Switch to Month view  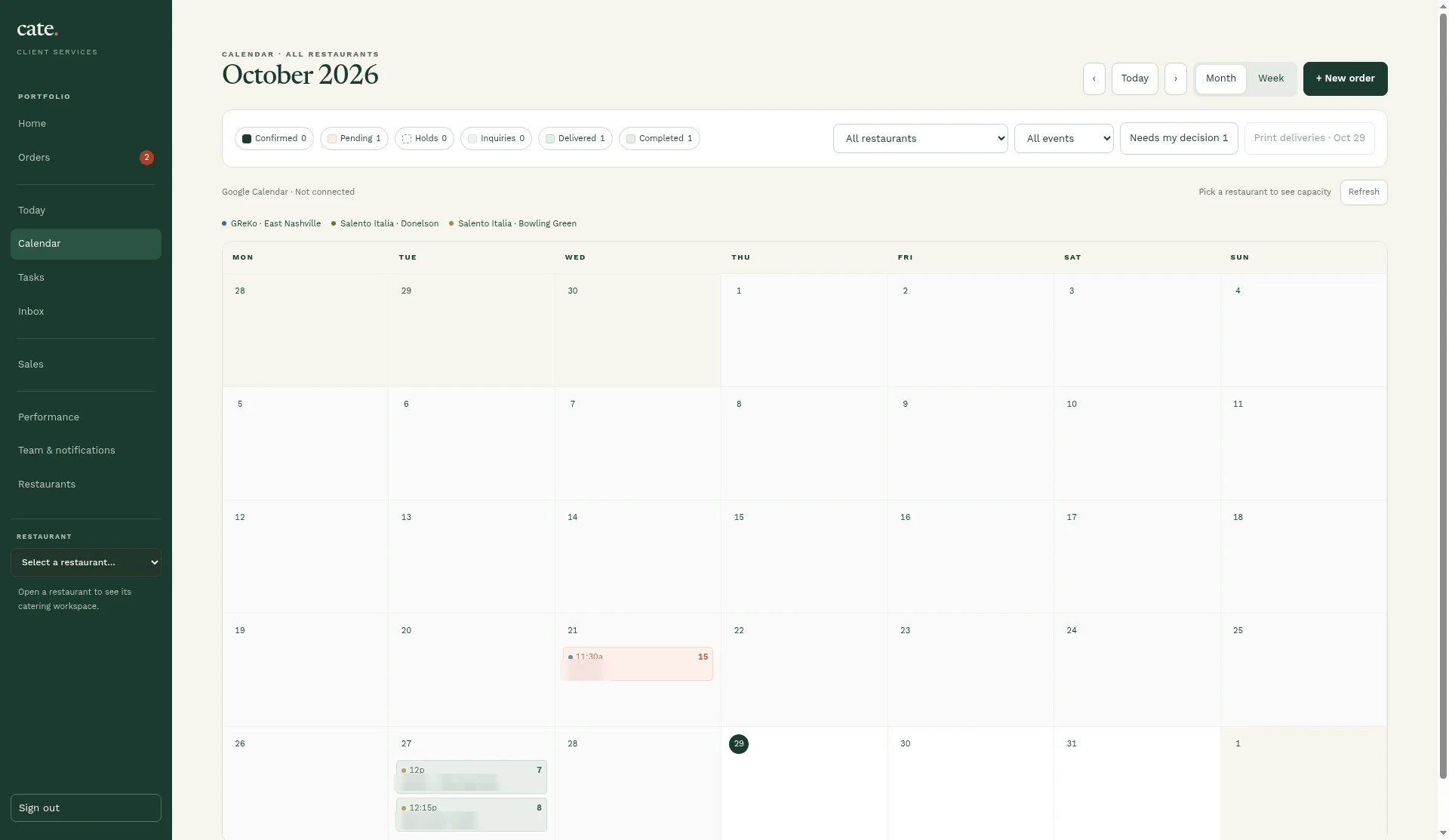click(x=1220, y=78)
